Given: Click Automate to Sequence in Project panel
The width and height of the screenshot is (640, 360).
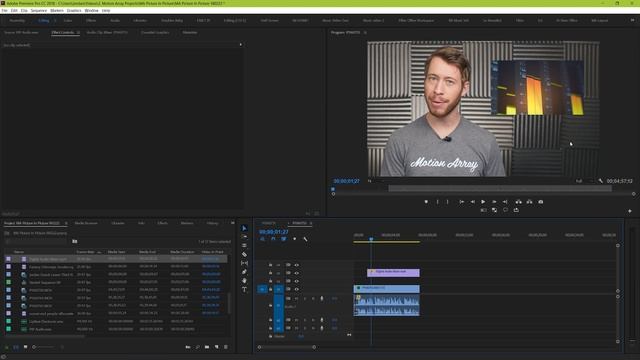Looking at the screenshot, I should (x=188, y=347).
